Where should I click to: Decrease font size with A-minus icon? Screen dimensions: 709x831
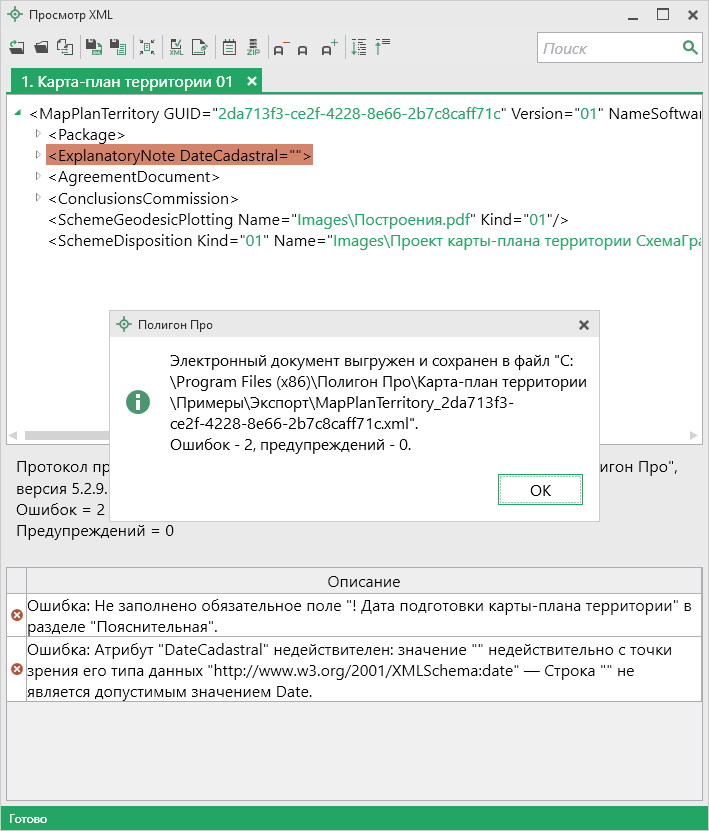coord(280,47)
